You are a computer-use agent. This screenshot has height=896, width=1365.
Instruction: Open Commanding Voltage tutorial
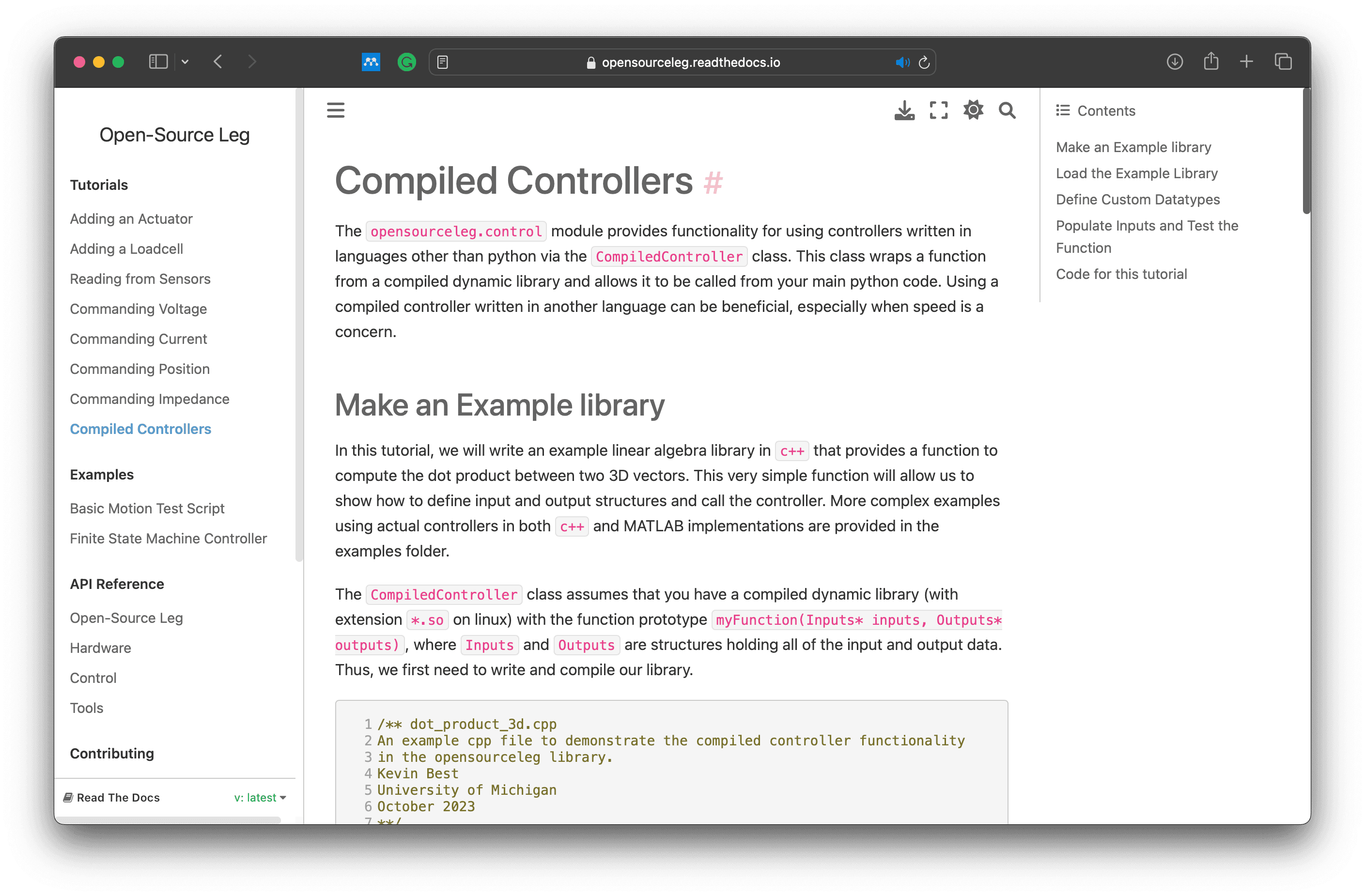pyautogui.click(x=138, y=309)
